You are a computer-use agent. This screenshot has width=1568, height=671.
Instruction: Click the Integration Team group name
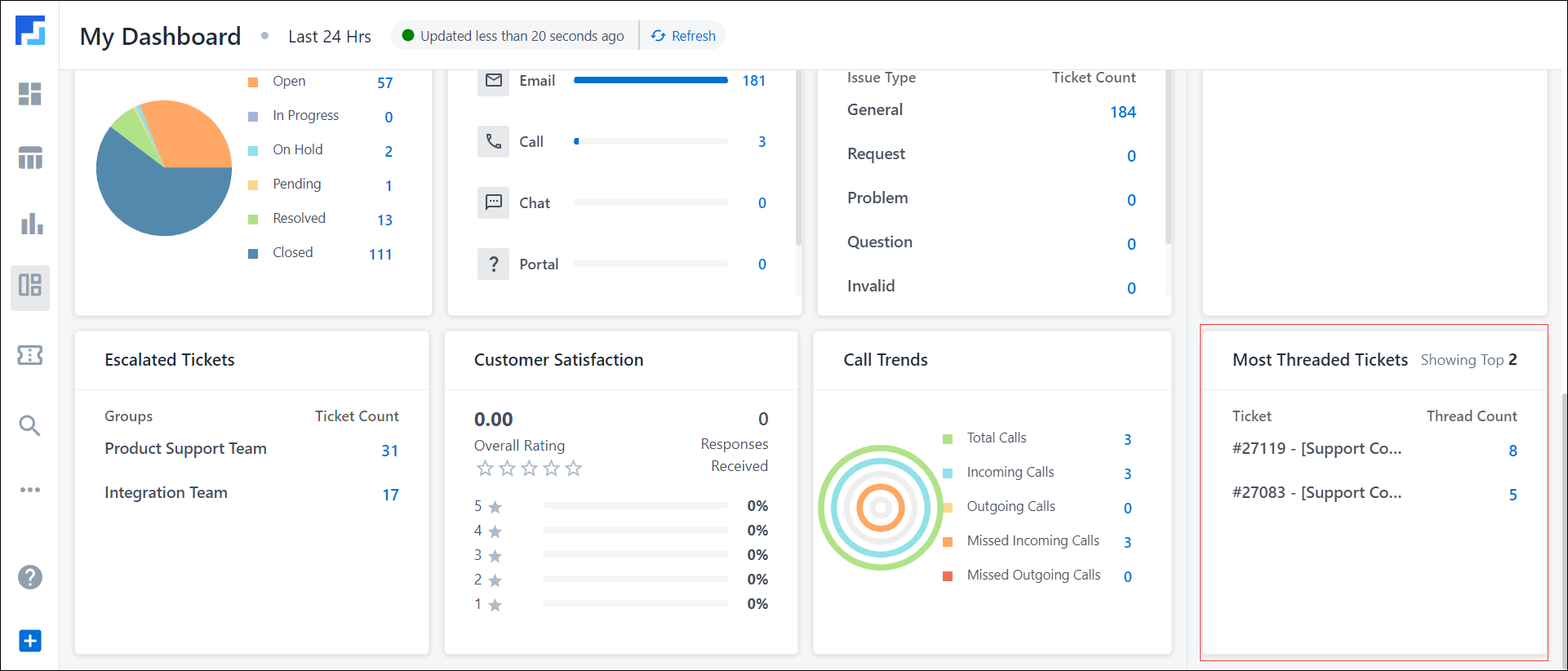[x=166, y=493]
